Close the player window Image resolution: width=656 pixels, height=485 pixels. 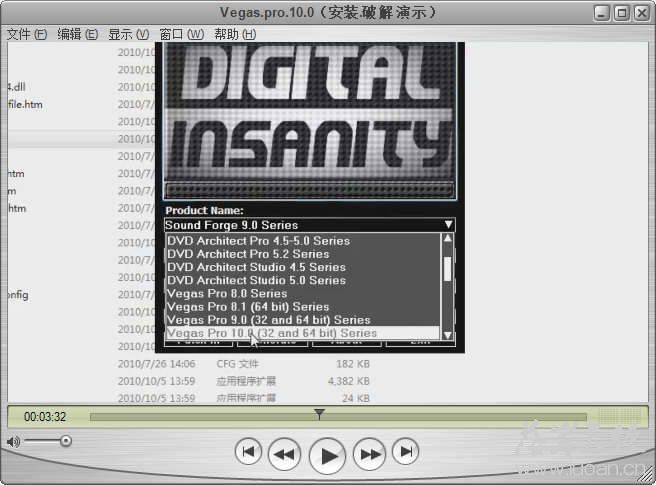[x=641, y=13]
